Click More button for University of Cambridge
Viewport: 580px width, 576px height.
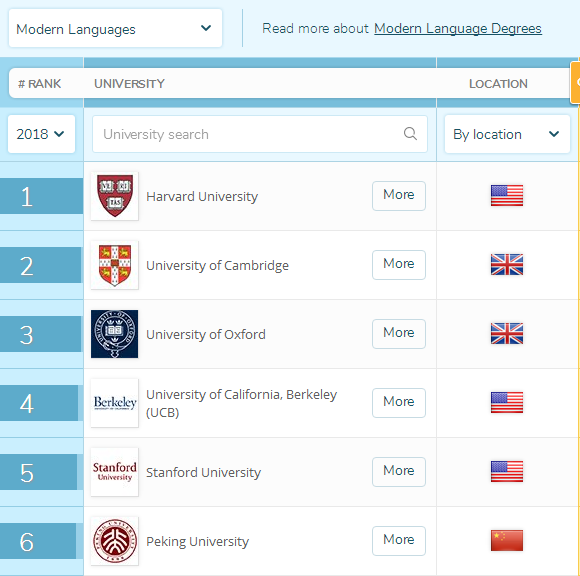[x=399, y=265]
